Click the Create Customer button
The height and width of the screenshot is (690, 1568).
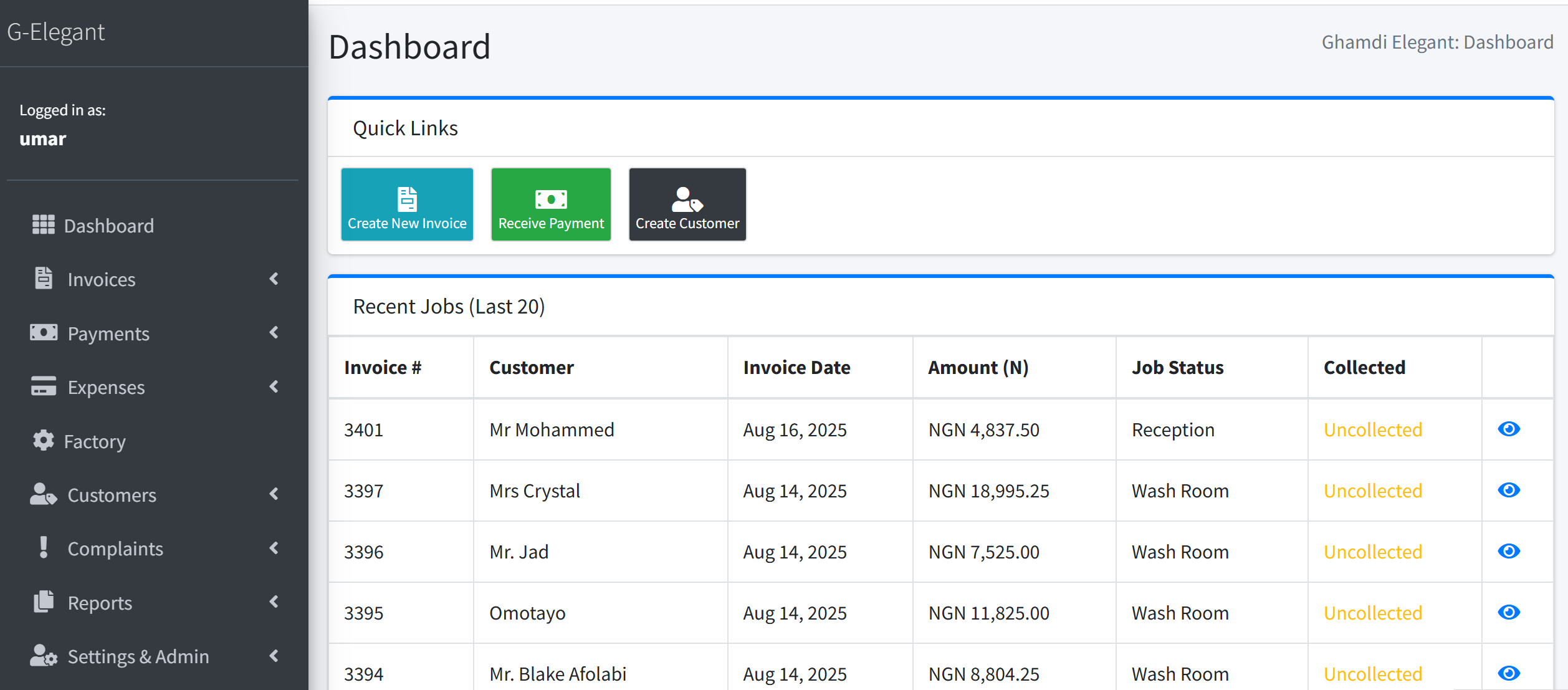pos(687,204)
